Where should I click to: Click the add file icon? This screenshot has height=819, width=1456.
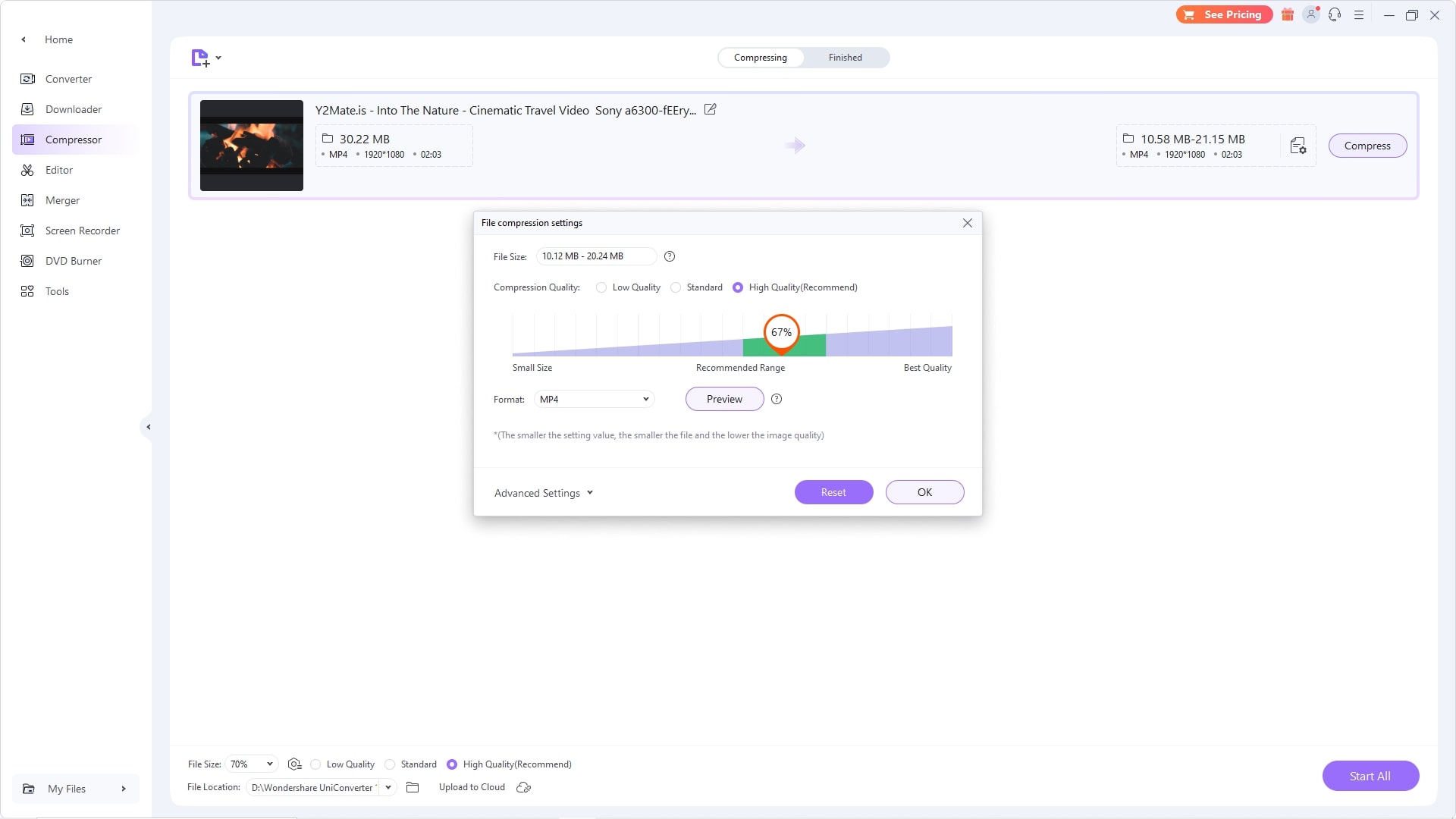[x=200, y=58]
